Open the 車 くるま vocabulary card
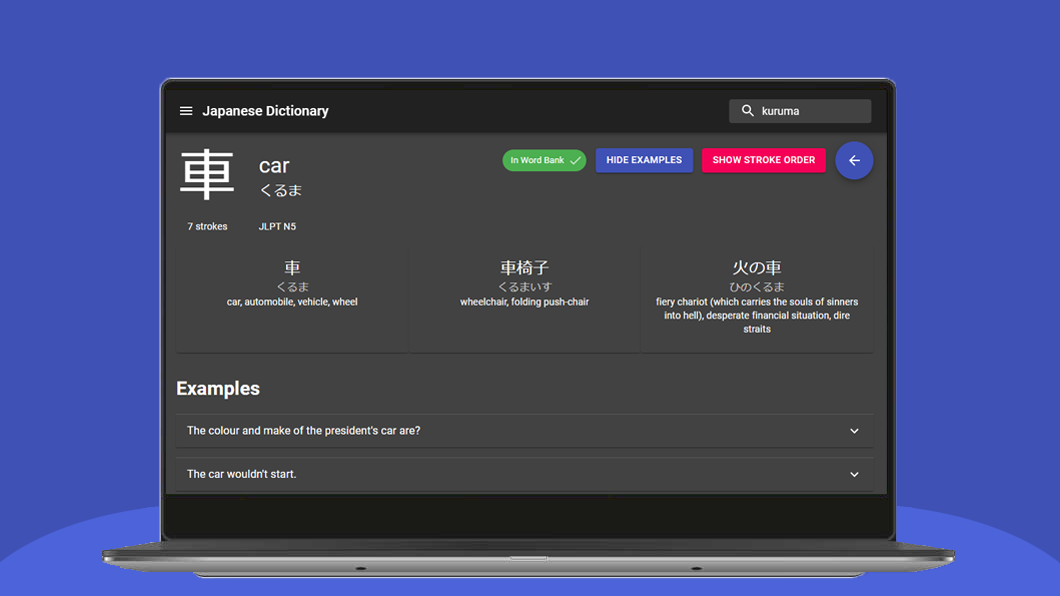1060x596 pixels. coord(292,300)
